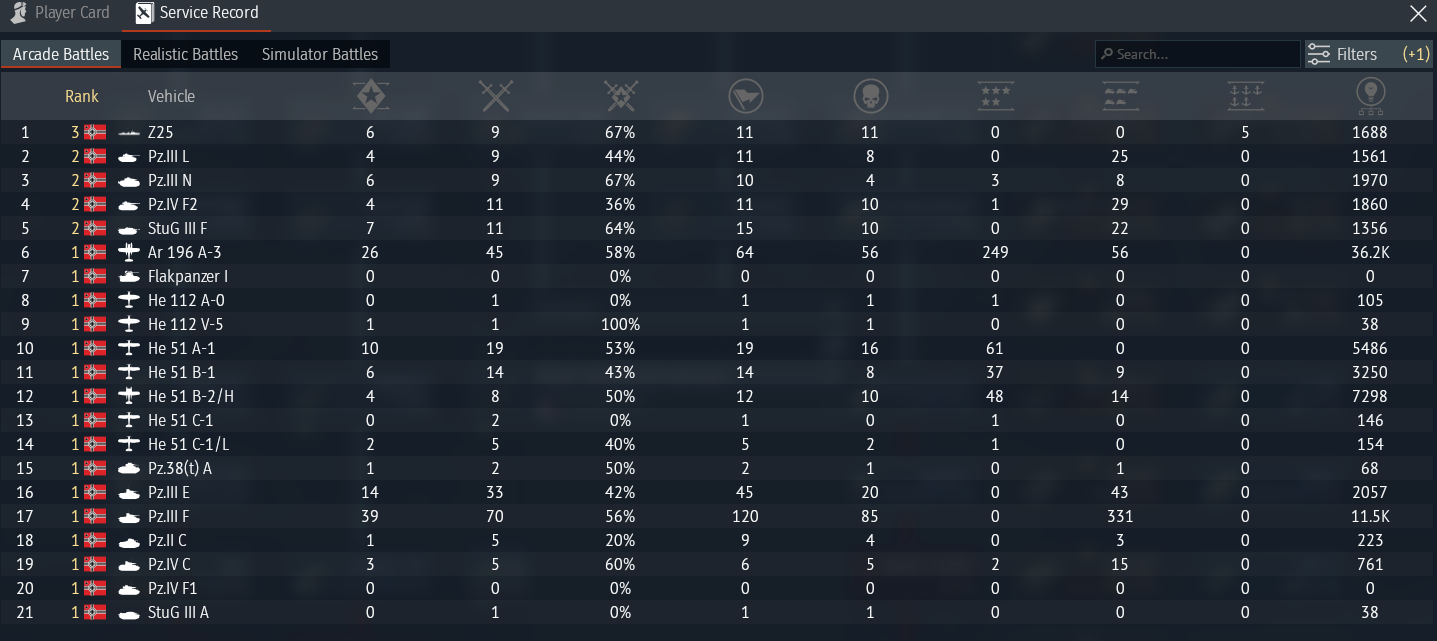Select the Pz.III F vehicle row

(718, 516)
